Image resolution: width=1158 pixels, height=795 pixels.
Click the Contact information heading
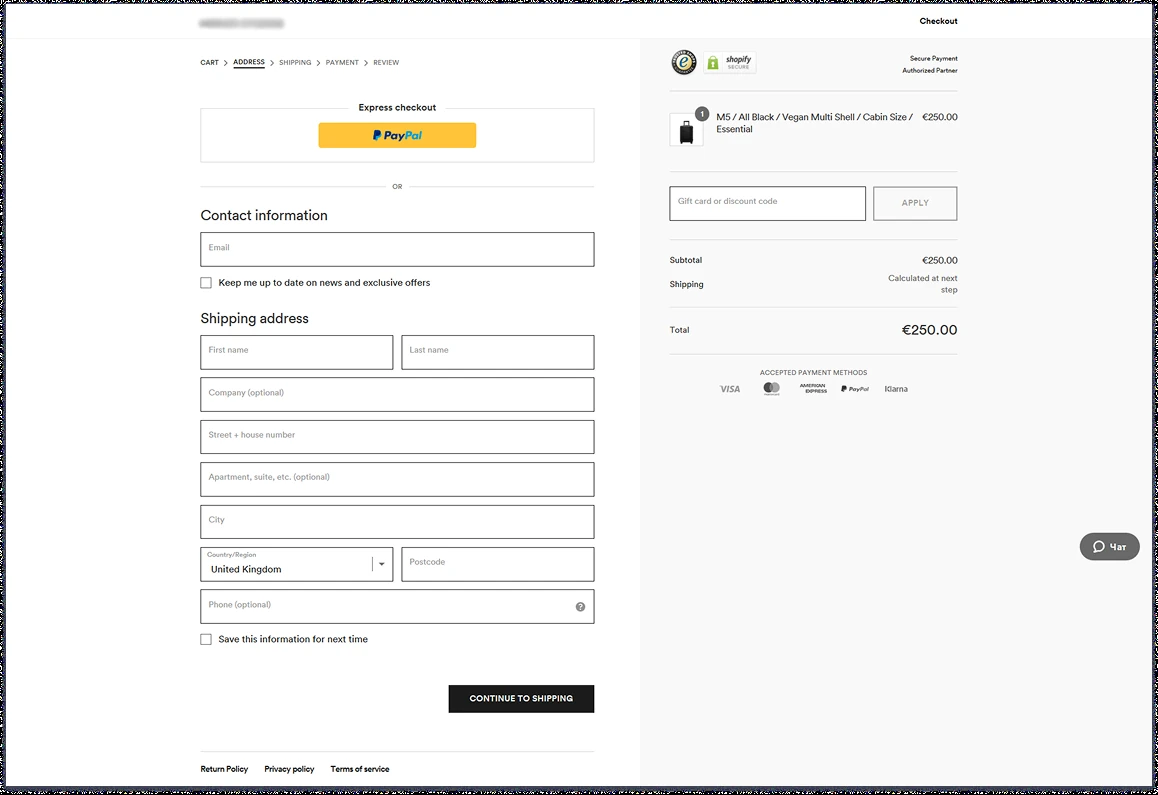pos(264,215)
